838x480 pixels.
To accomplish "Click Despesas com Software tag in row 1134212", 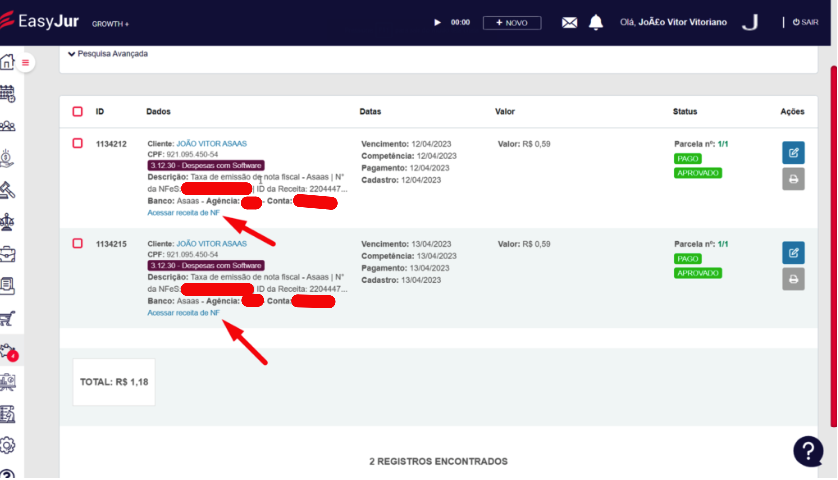I will tap(206, 166).
